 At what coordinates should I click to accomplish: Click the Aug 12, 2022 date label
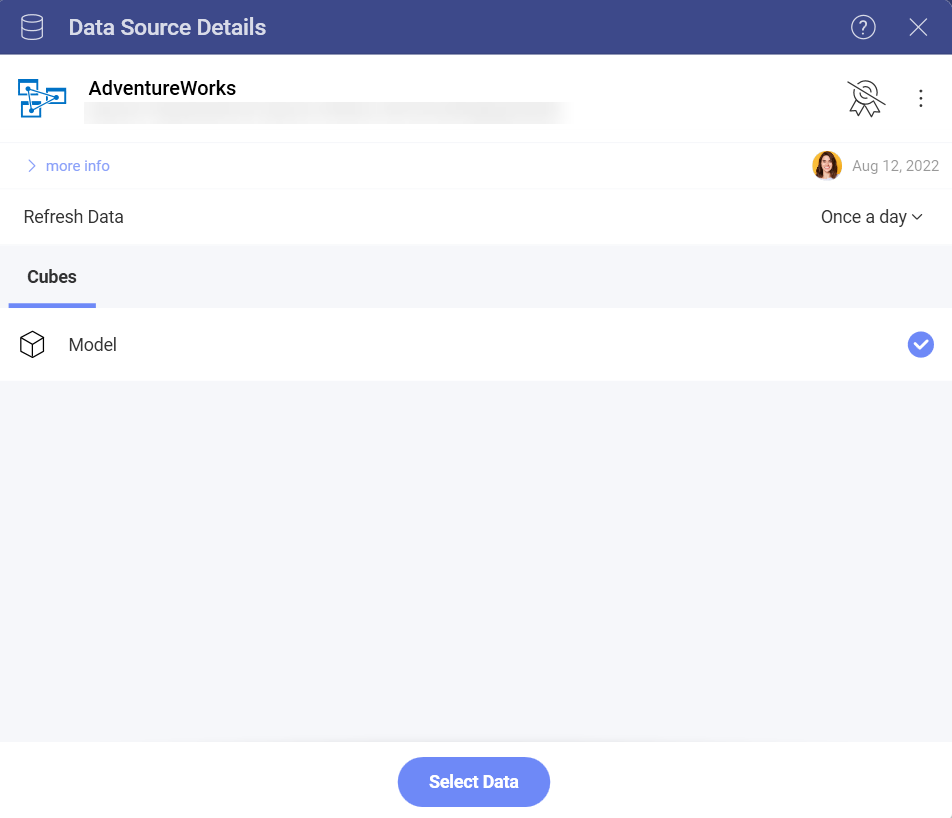click(x=895, y=165)
